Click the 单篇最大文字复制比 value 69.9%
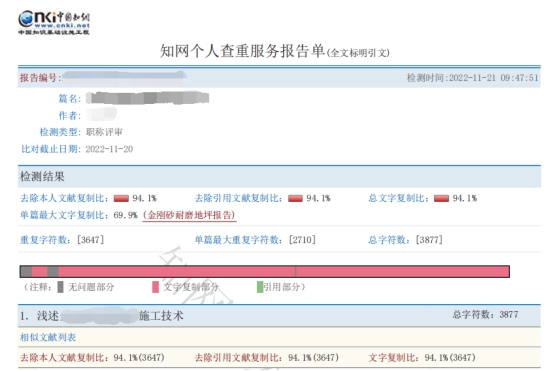 click(125, 215)
